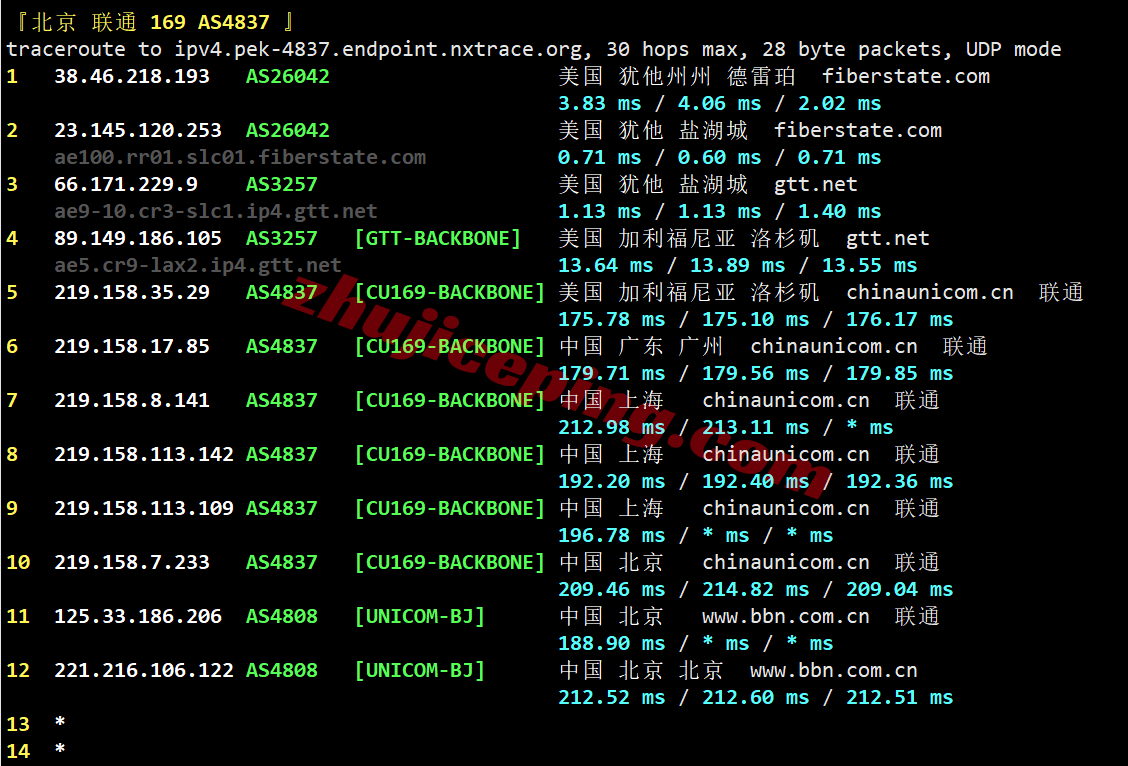The width and height of the screenshot is (1128, 766).
Task: Click the IP 66.171.229.9
Action: (126, 184)
